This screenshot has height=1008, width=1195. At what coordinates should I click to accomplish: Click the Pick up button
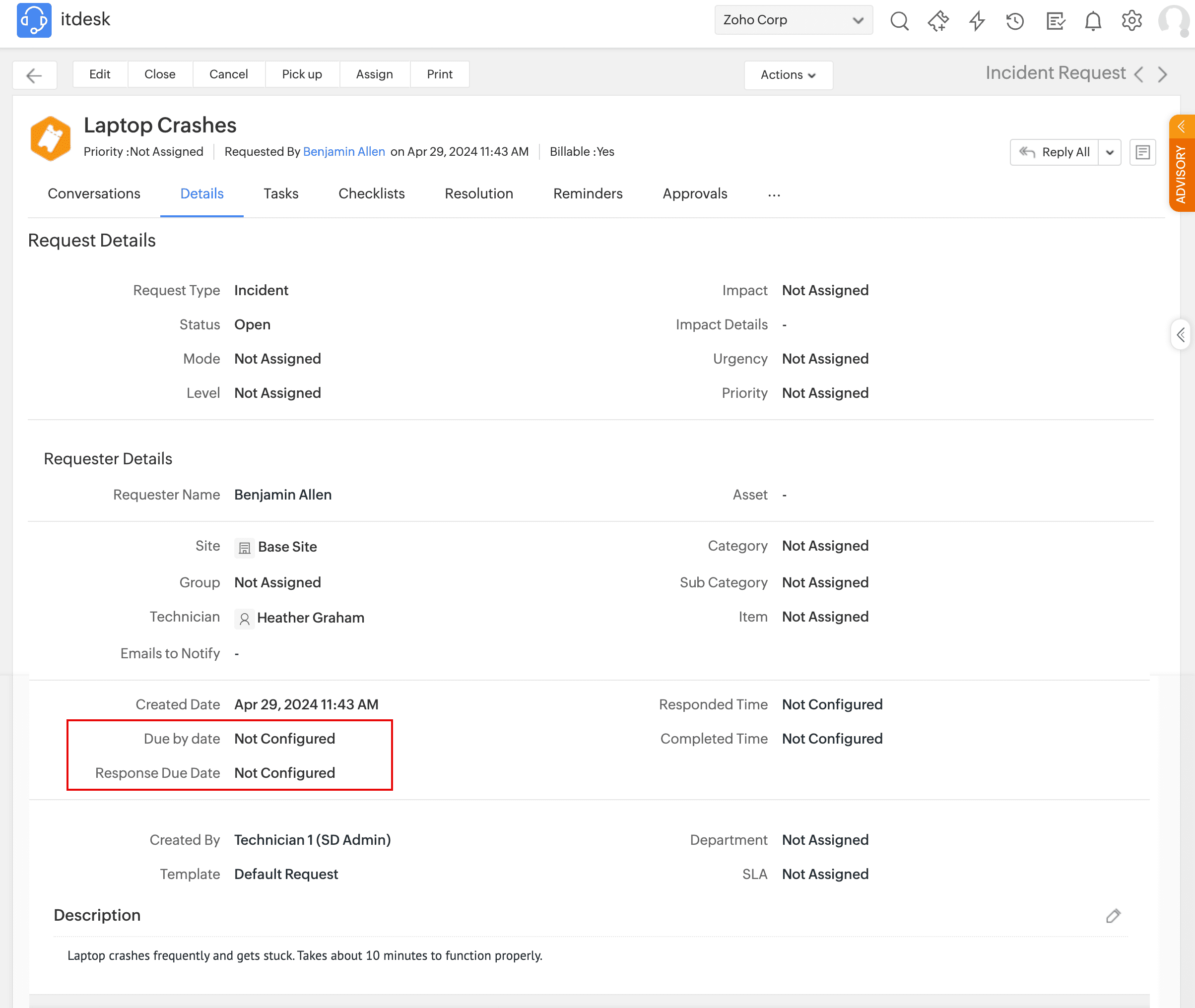tap(302, 74)
